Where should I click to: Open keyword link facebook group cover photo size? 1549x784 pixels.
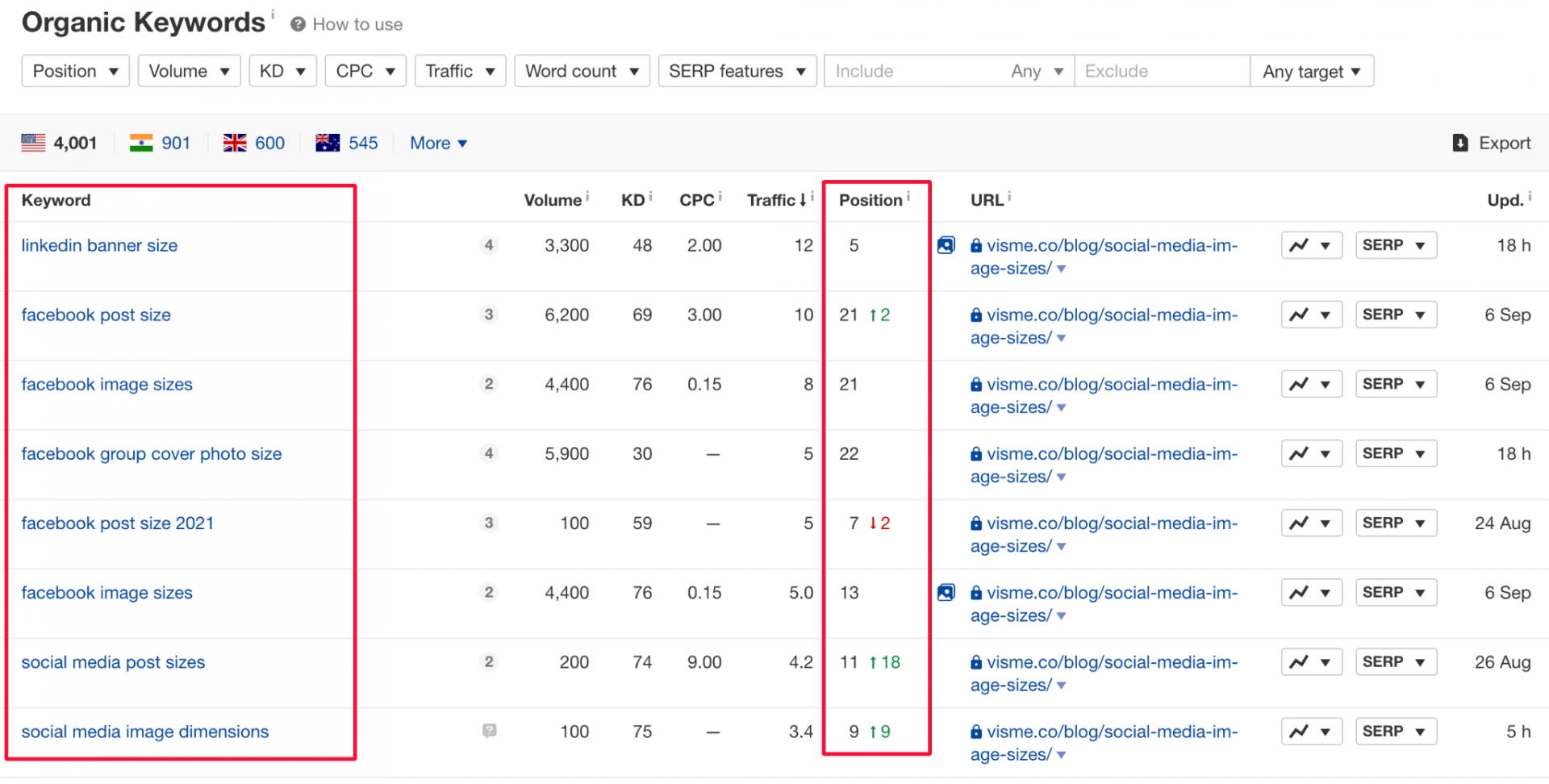coord(152,453)
